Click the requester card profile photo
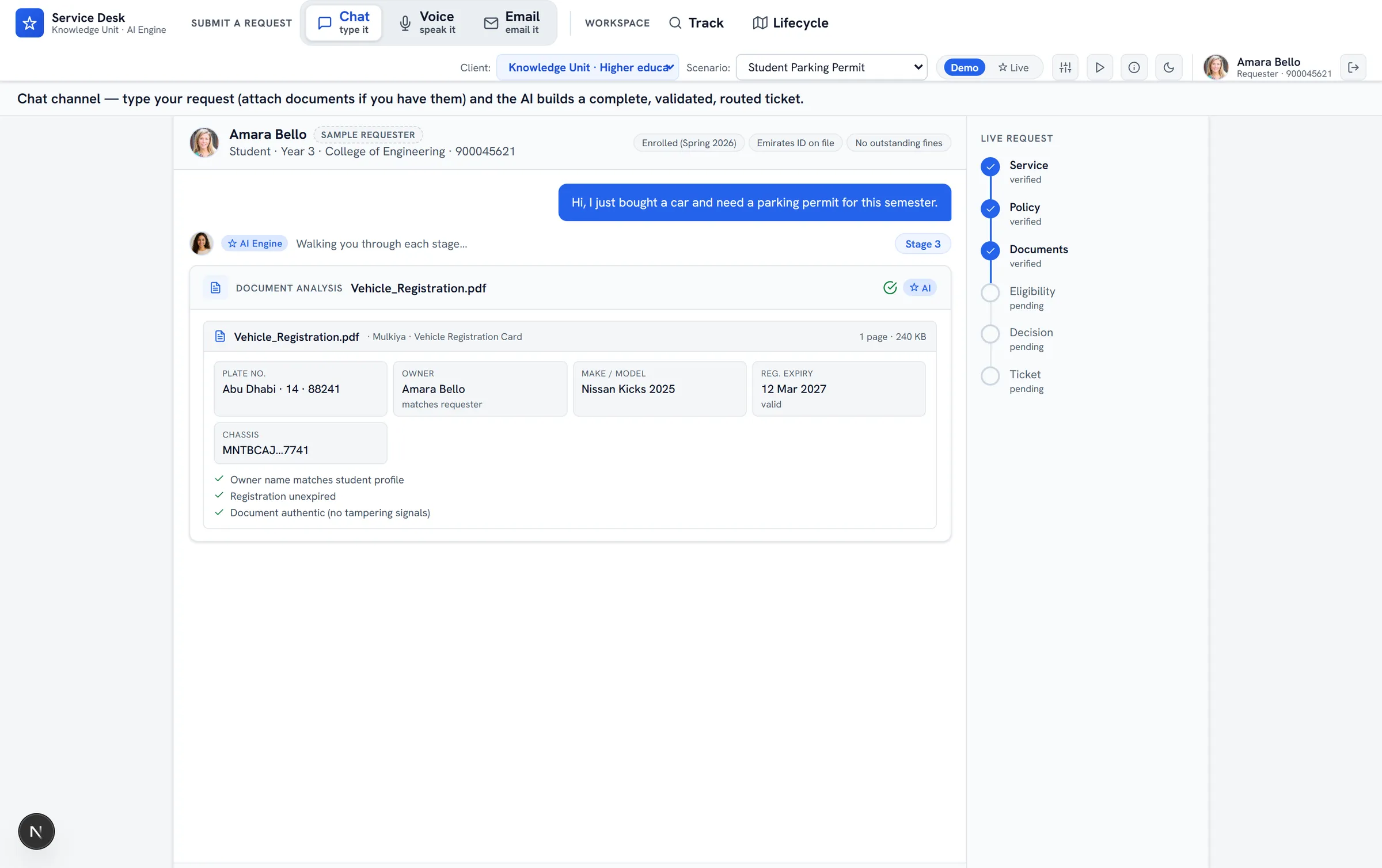Screen dimensions: 1382x868 click(204, 143)
